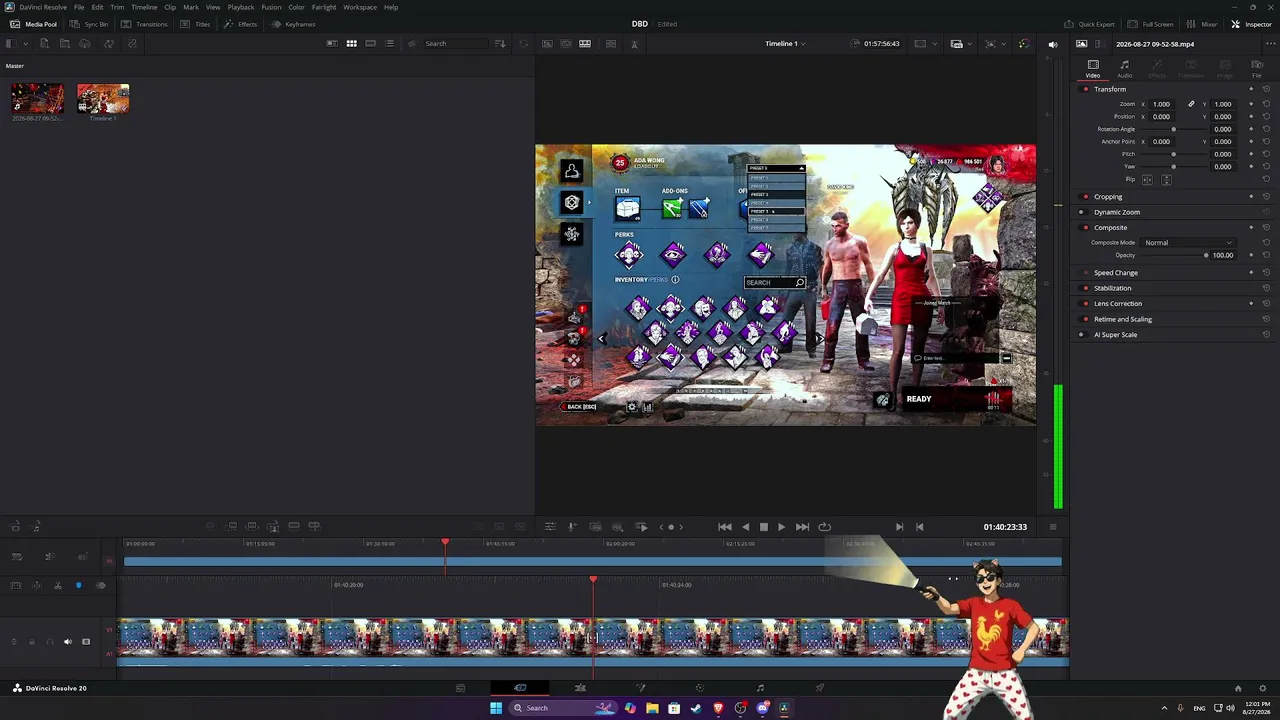This screenshot has height=720, width=1280.
Task: Switch Inspector to the Audio tab
Action: pos(1125,68)
